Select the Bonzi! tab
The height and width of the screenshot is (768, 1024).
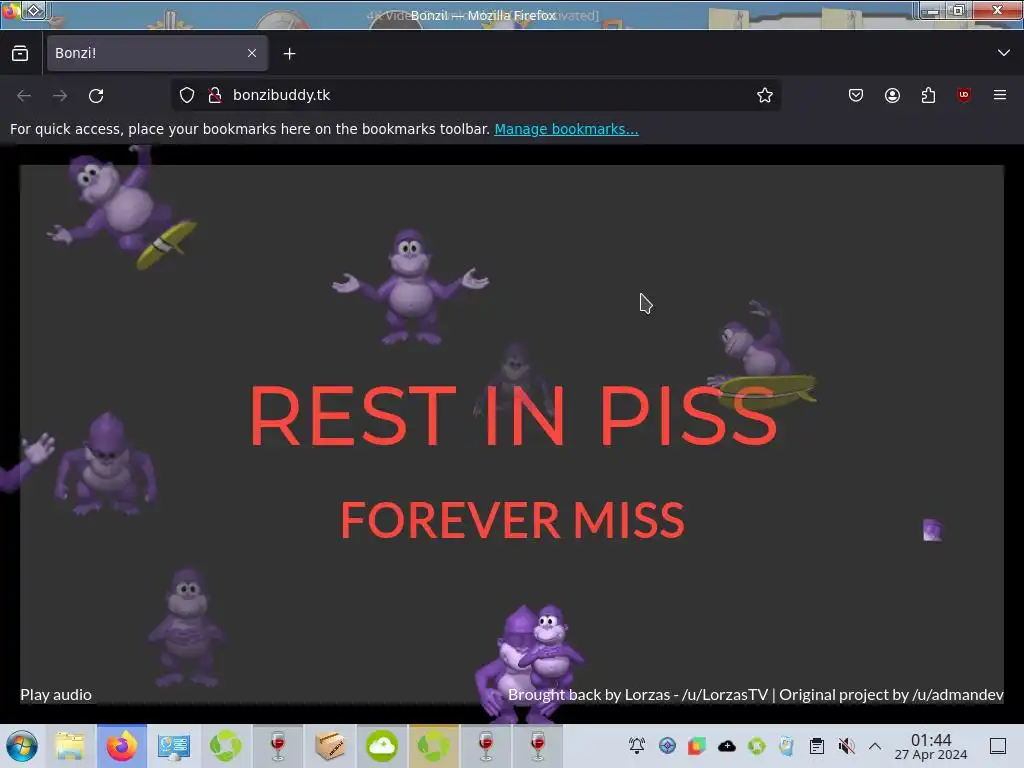[x=157, y=53]
